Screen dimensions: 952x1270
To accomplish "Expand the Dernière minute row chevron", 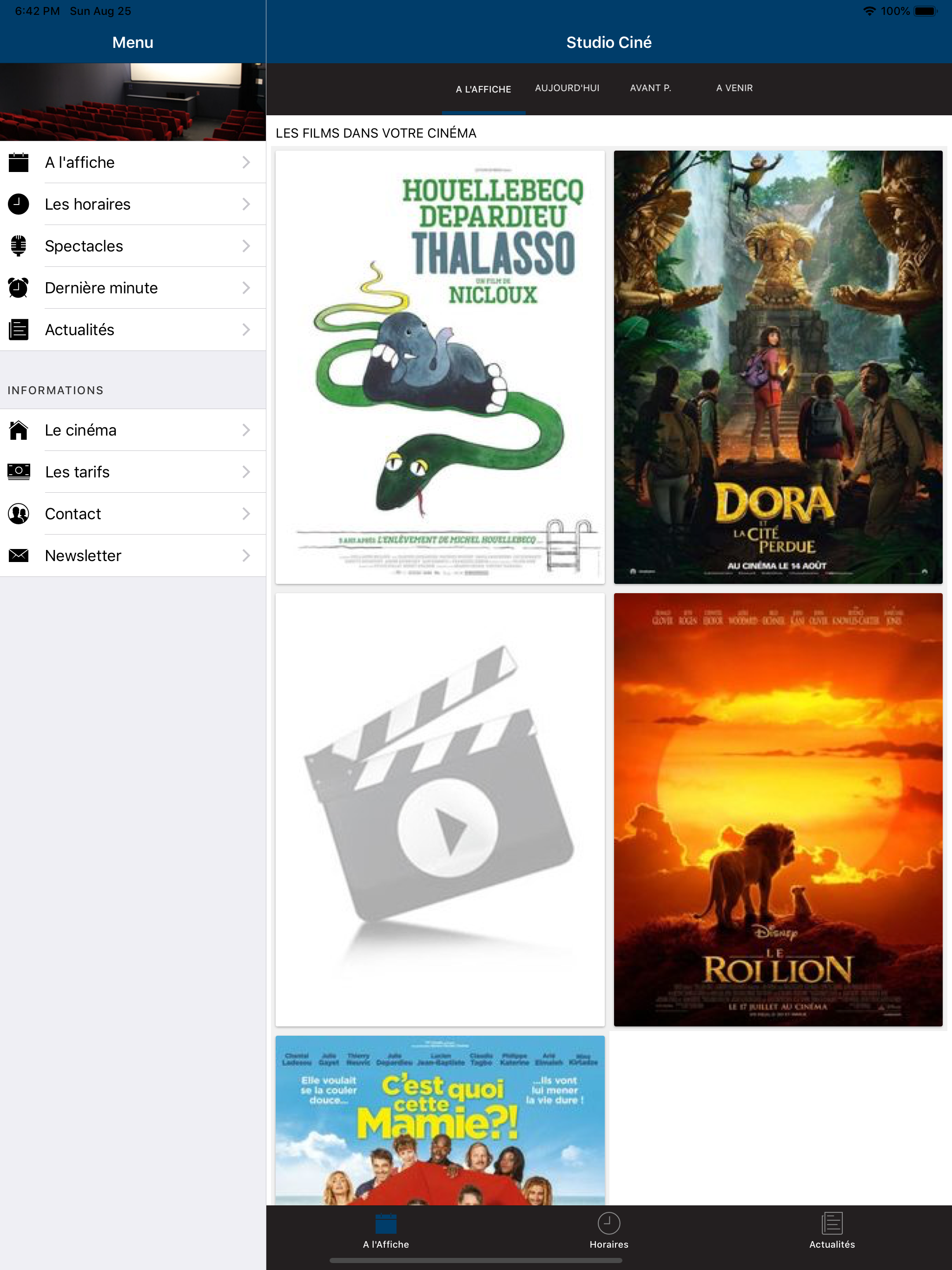I will pyautogui.click(x=246, y=288).
